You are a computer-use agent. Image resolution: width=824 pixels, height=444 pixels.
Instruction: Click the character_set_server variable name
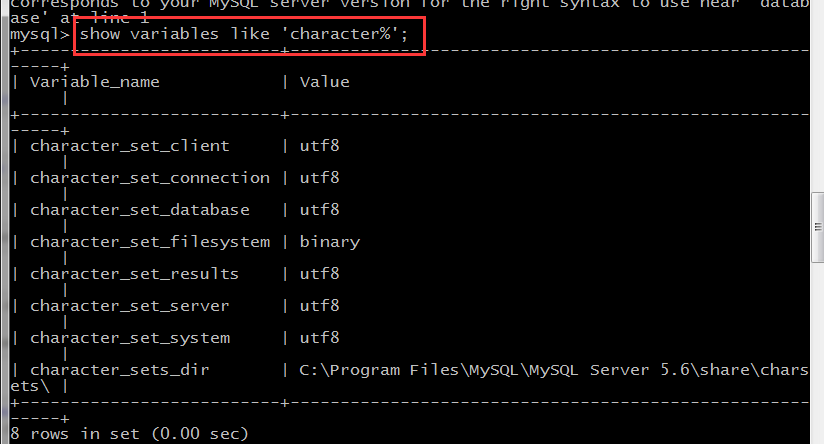click(x=130, y=306)
